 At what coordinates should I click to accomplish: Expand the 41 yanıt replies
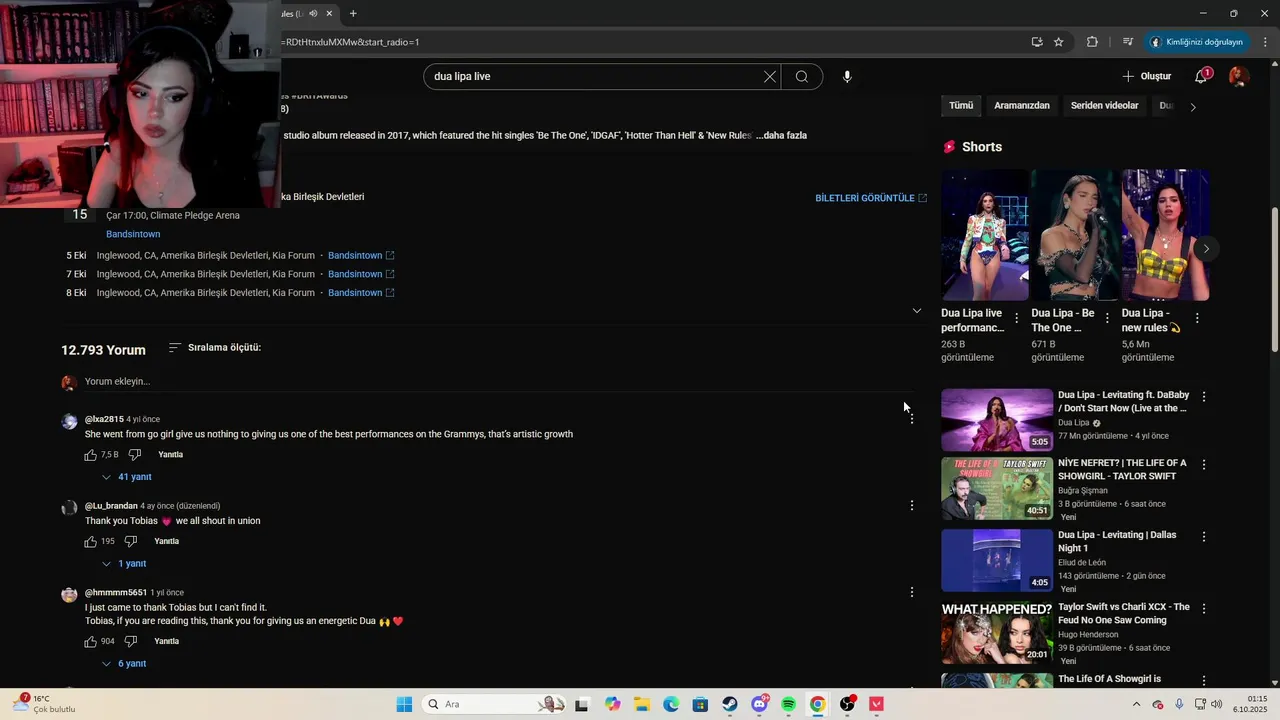point(127,477)
